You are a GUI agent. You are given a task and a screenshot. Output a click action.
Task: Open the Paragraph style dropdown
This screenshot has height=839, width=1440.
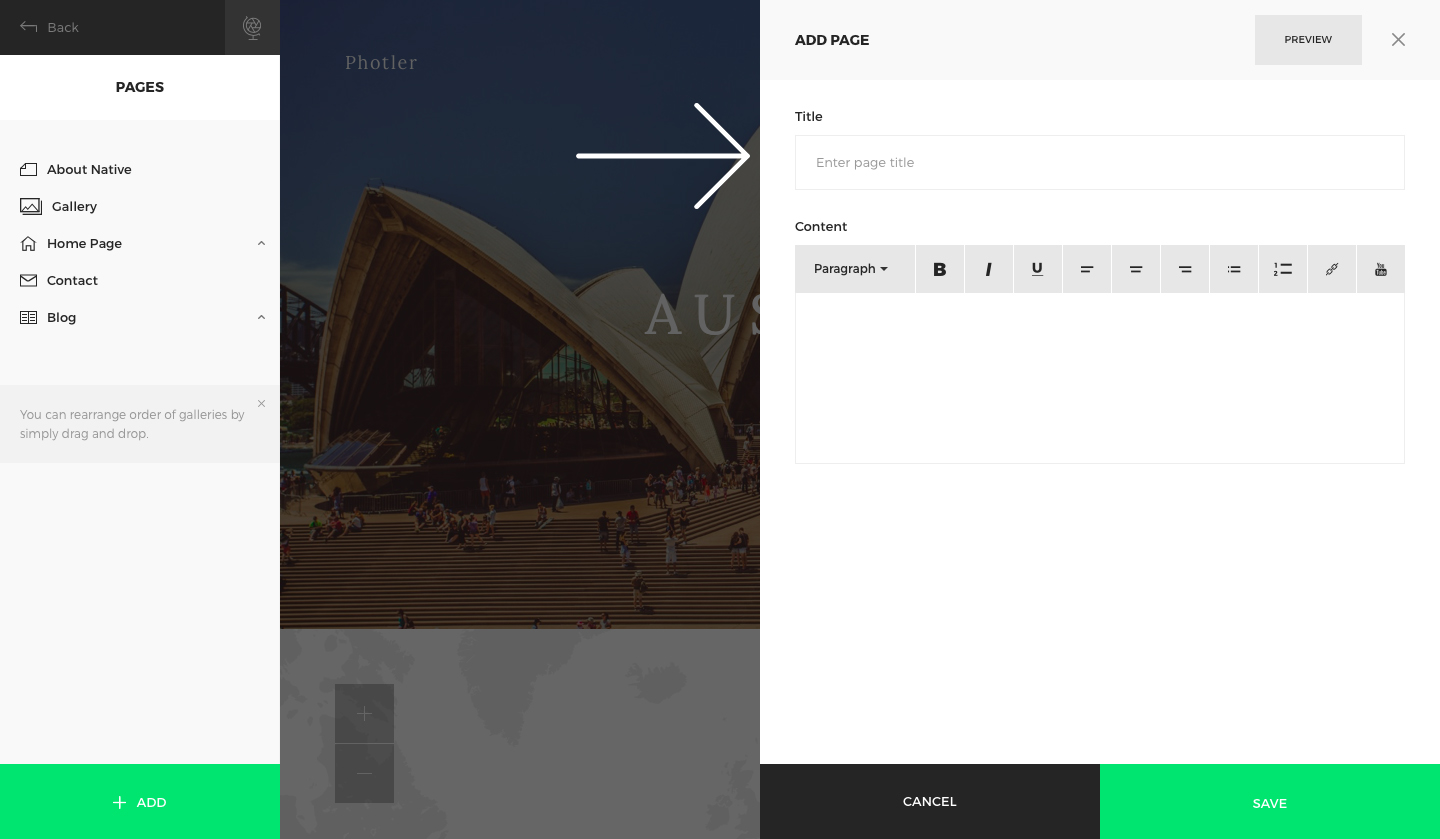(x=855, y=269)
